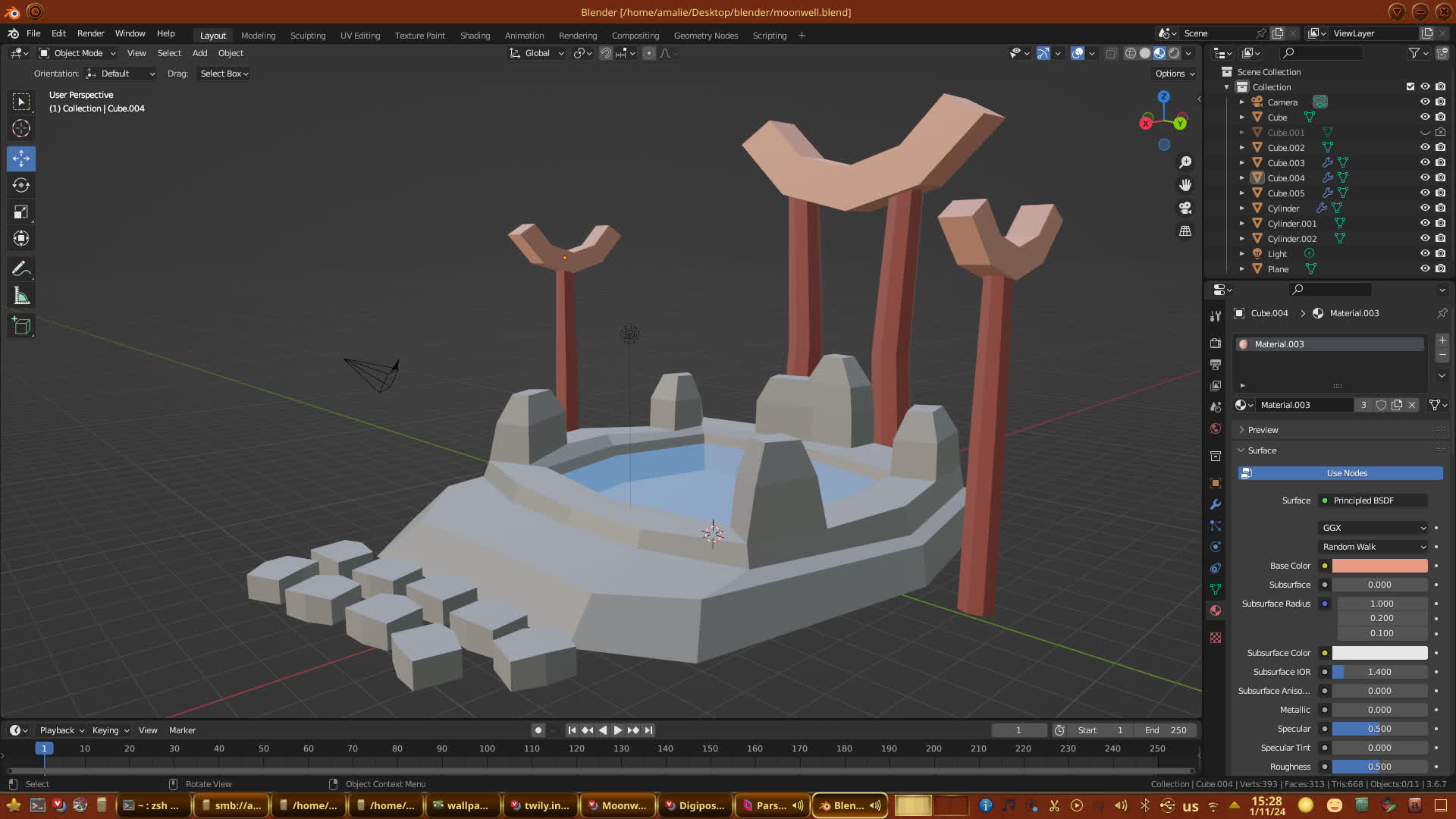Click the Base Color swatch
The image size is (1456, 819).
coord(1379,566)
